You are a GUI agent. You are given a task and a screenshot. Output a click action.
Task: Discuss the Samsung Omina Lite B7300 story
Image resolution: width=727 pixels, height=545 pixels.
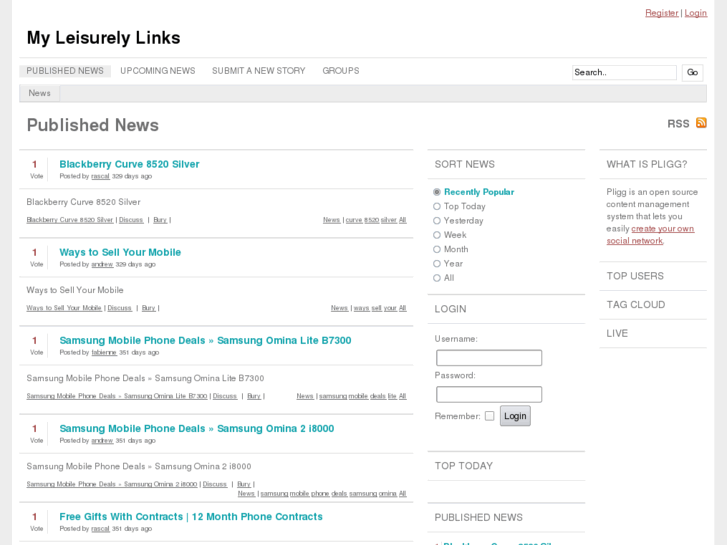[x=225, y=396]
